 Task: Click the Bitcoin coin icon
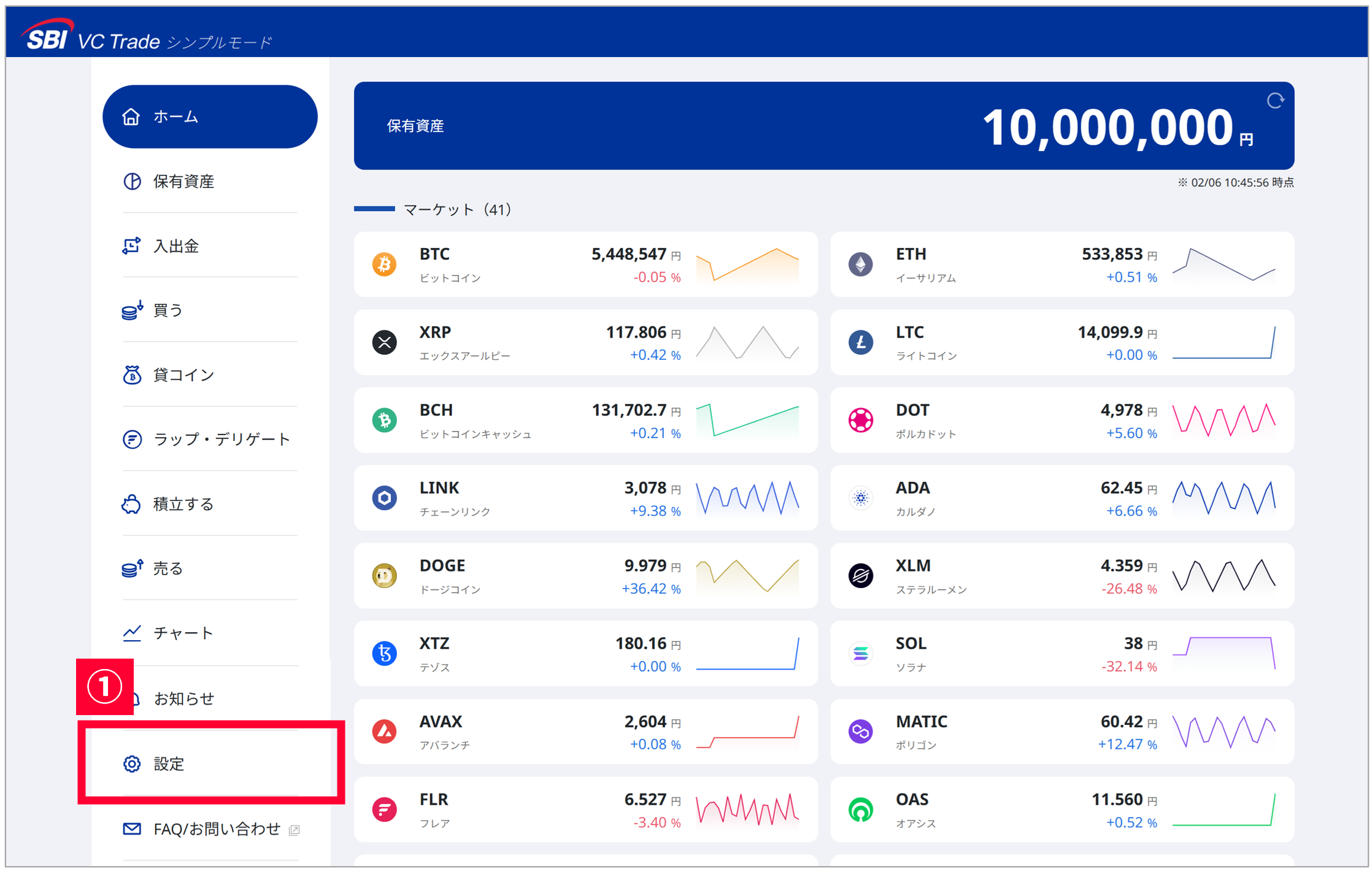(x=384, y=265)
